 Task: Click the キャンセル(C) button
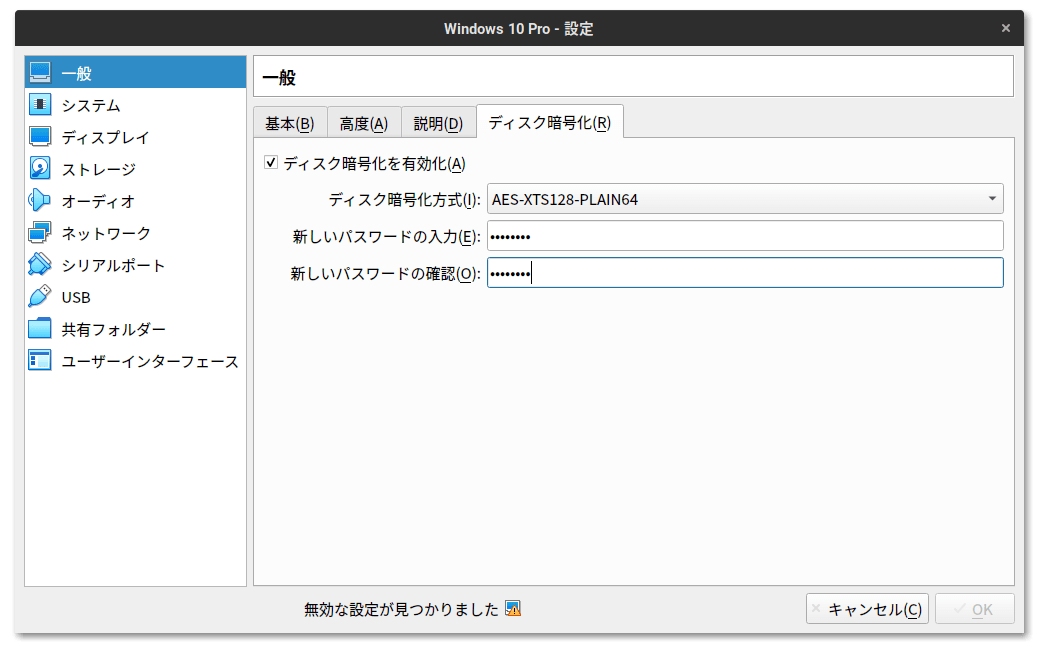click(x=867, y=609)
